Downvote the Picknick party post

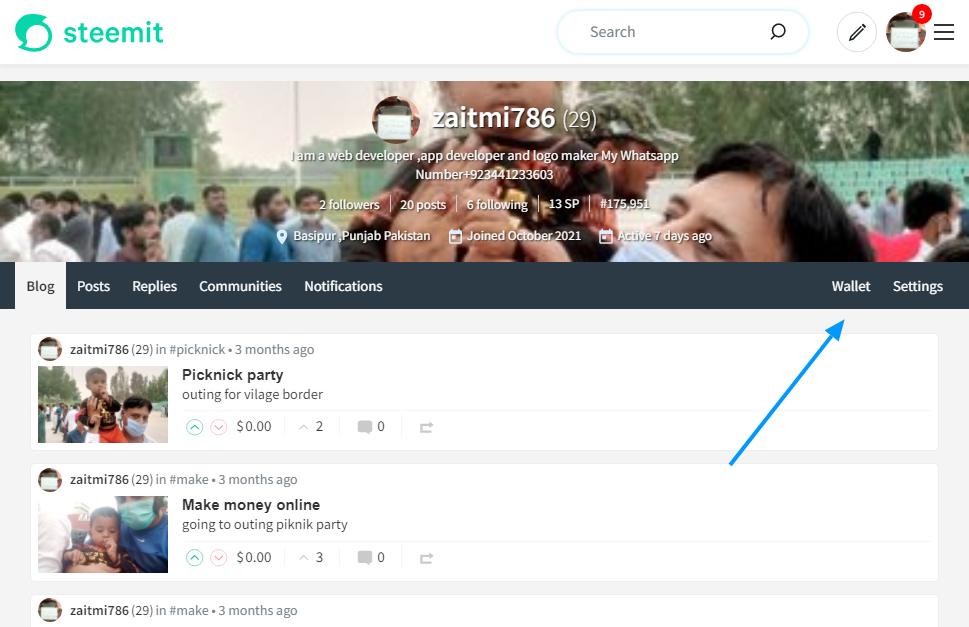click(219, 427)
